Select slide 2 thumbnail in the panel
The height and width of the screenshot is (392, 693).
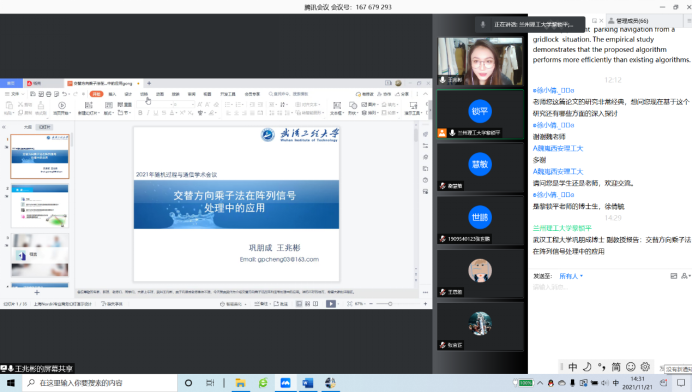click(40, 206)
